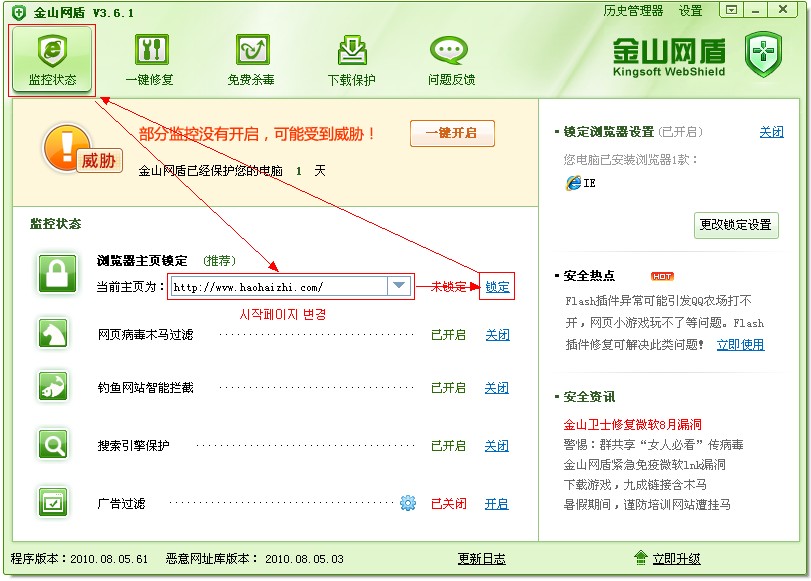This screenshot has width=811, height=581.
Task: Click 已开启 status of 网页病毒木马过滤
Action: (448, 335)
